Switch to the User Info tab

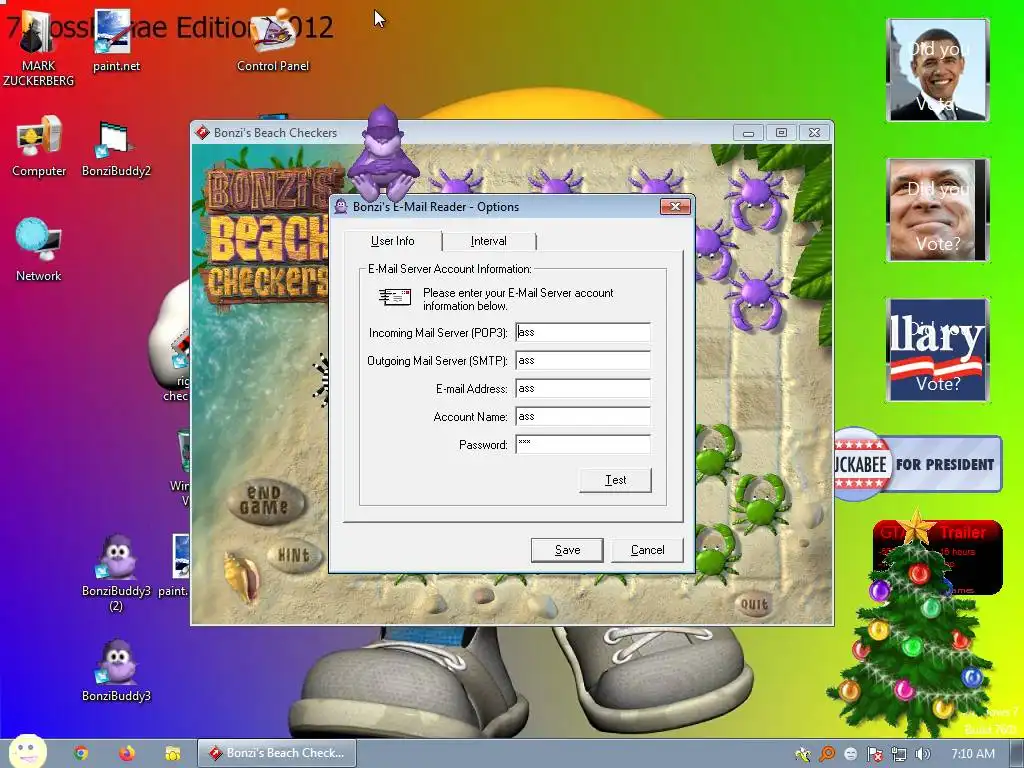(392, 241)
